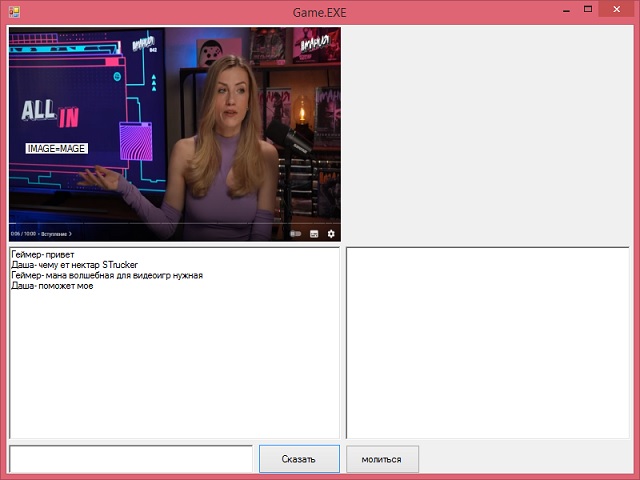640x480 pixels.
Task: Click the Вступление chapter label in the video
Action: (x=56, y=234)
